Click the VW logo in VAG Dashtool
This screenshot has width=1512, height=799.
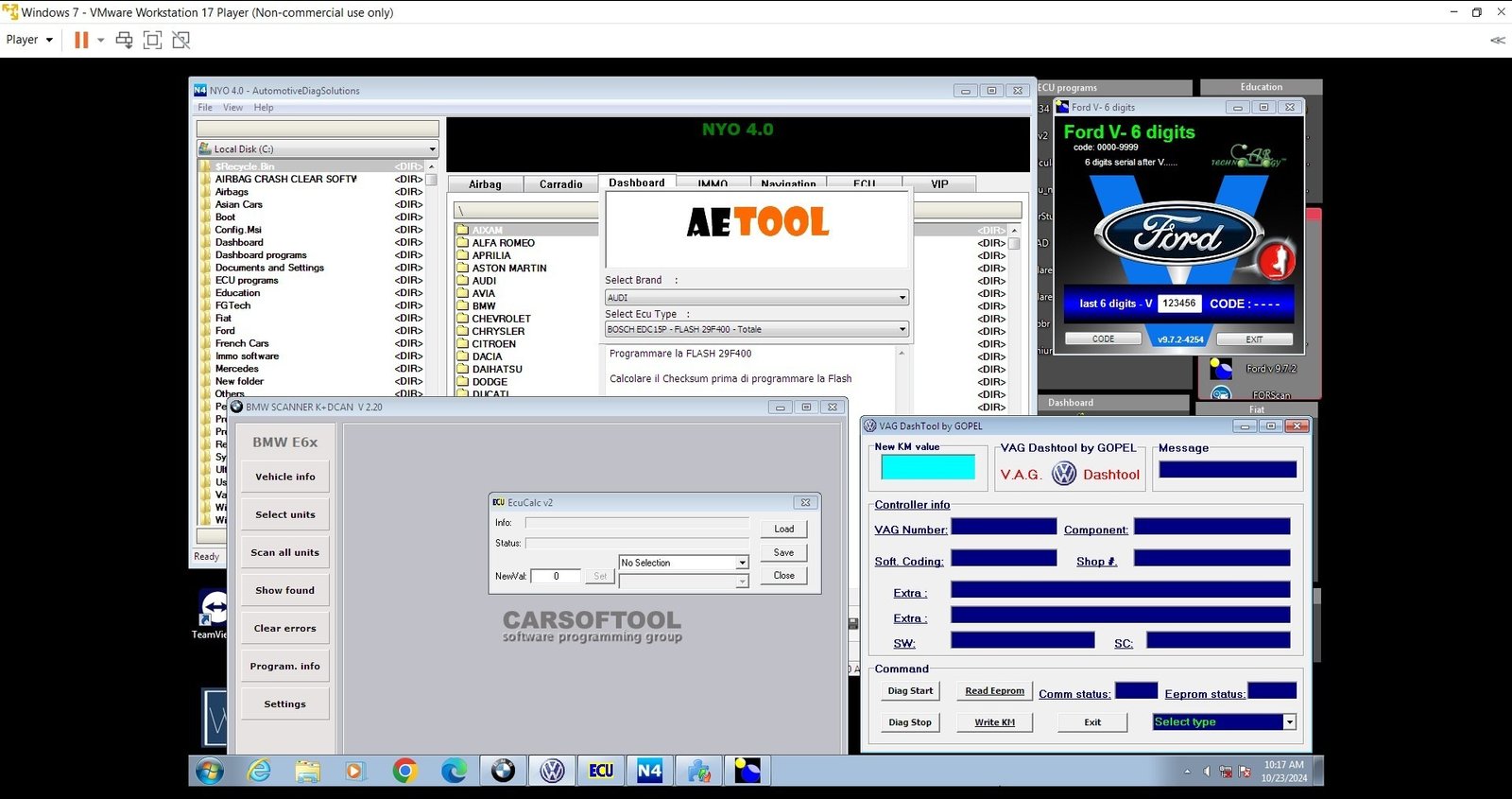tap(1064, 474)
